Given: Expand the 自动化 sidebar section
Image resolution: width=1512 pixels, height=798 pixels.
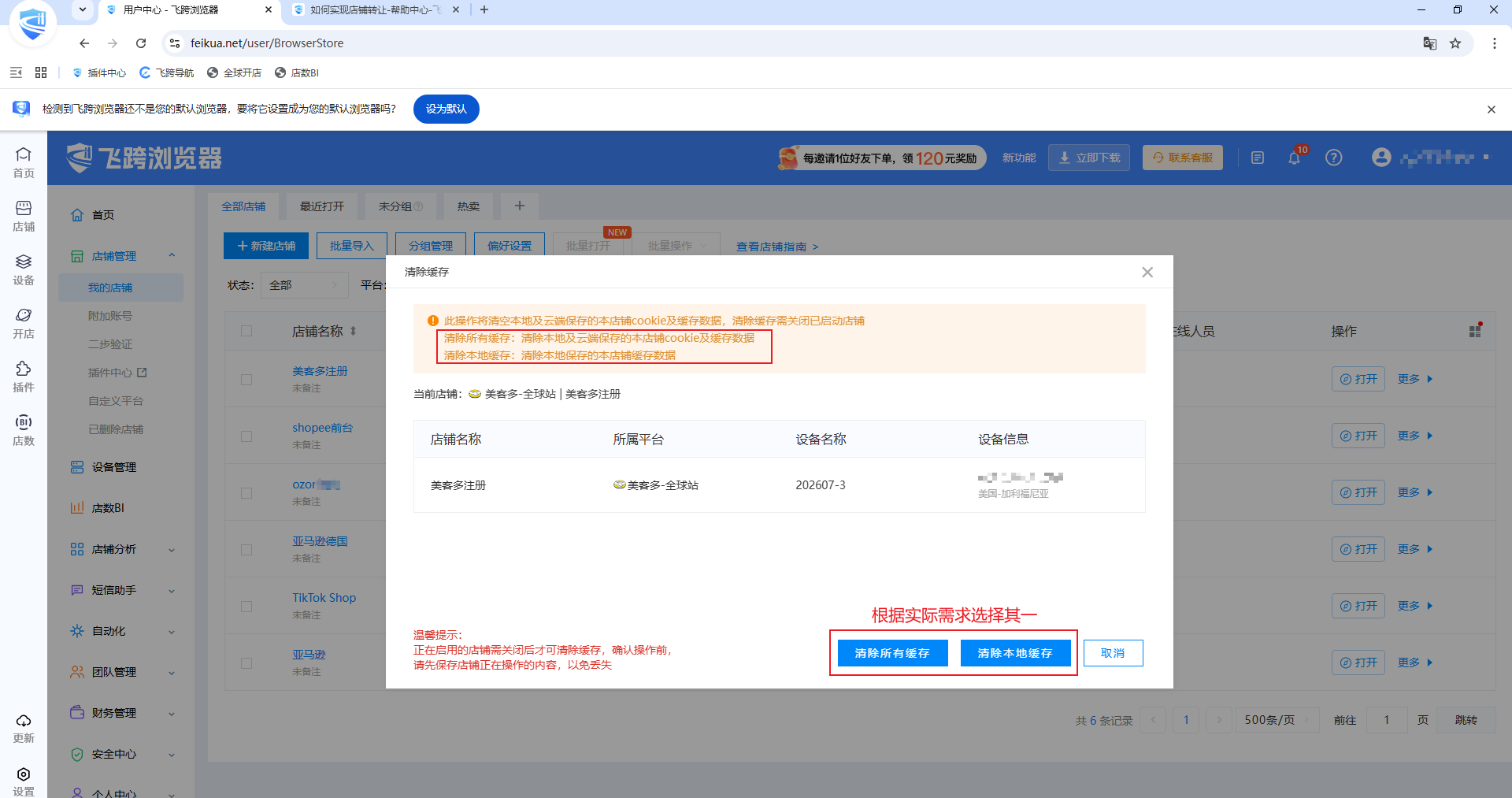Looking at the screenshot, I should [172, 632].
